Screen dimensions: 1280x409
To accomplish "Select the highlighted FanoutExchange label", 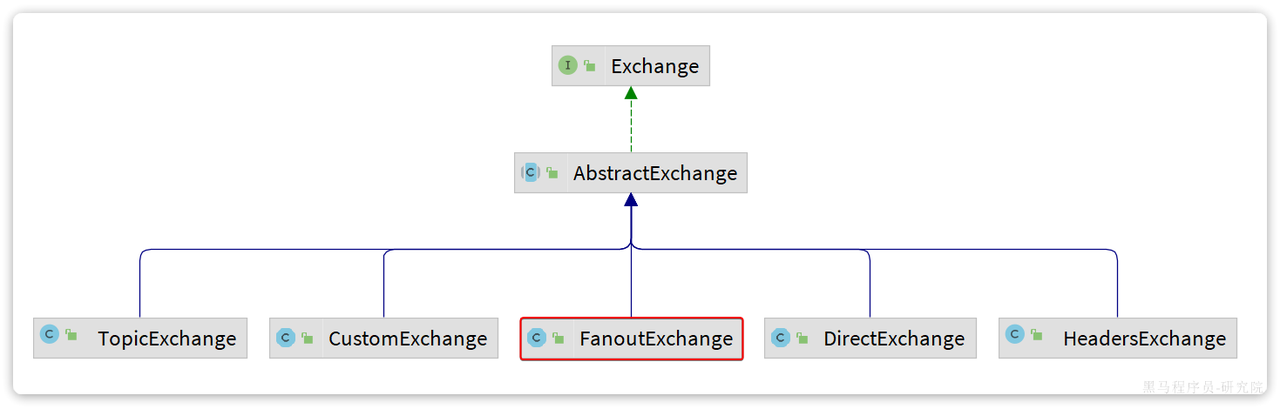I will click(656, 338).
